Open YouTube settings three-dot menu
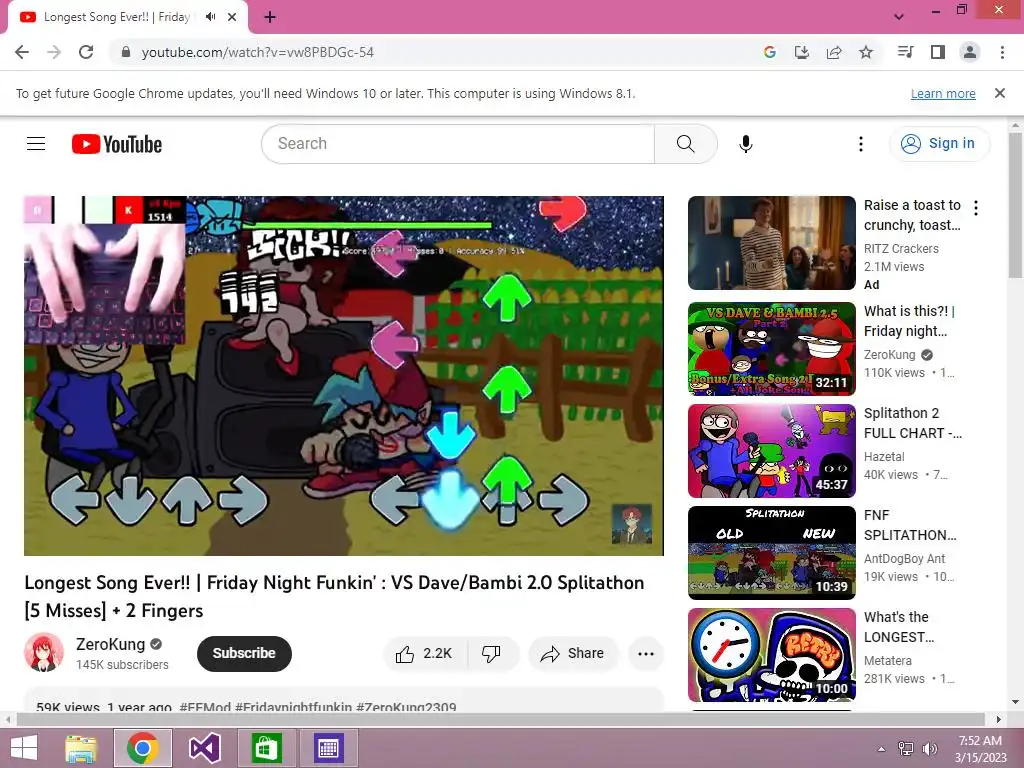The image size is (1024, 768). [861, 144]
